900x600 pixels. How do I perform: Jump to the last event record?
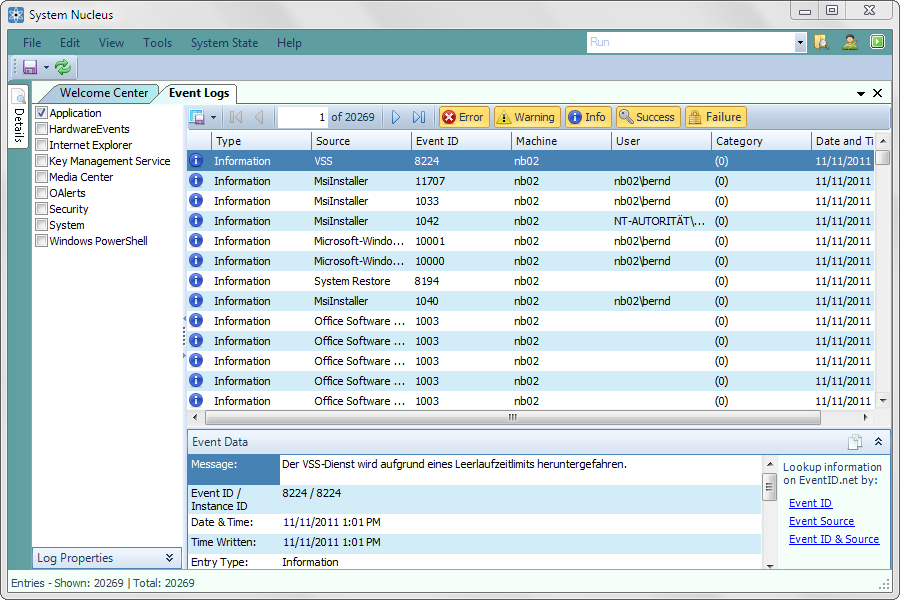[x=418, y=116]
